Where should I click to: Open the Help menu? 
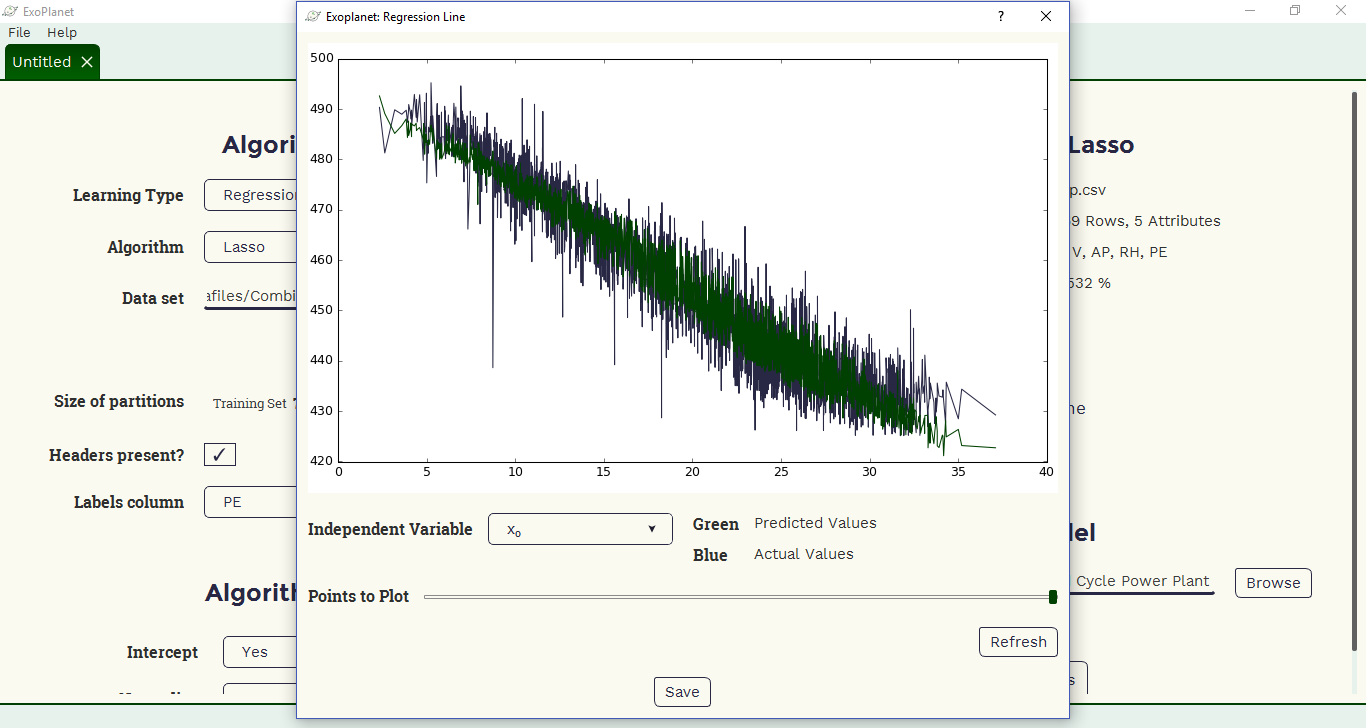(x=62, y=33)
